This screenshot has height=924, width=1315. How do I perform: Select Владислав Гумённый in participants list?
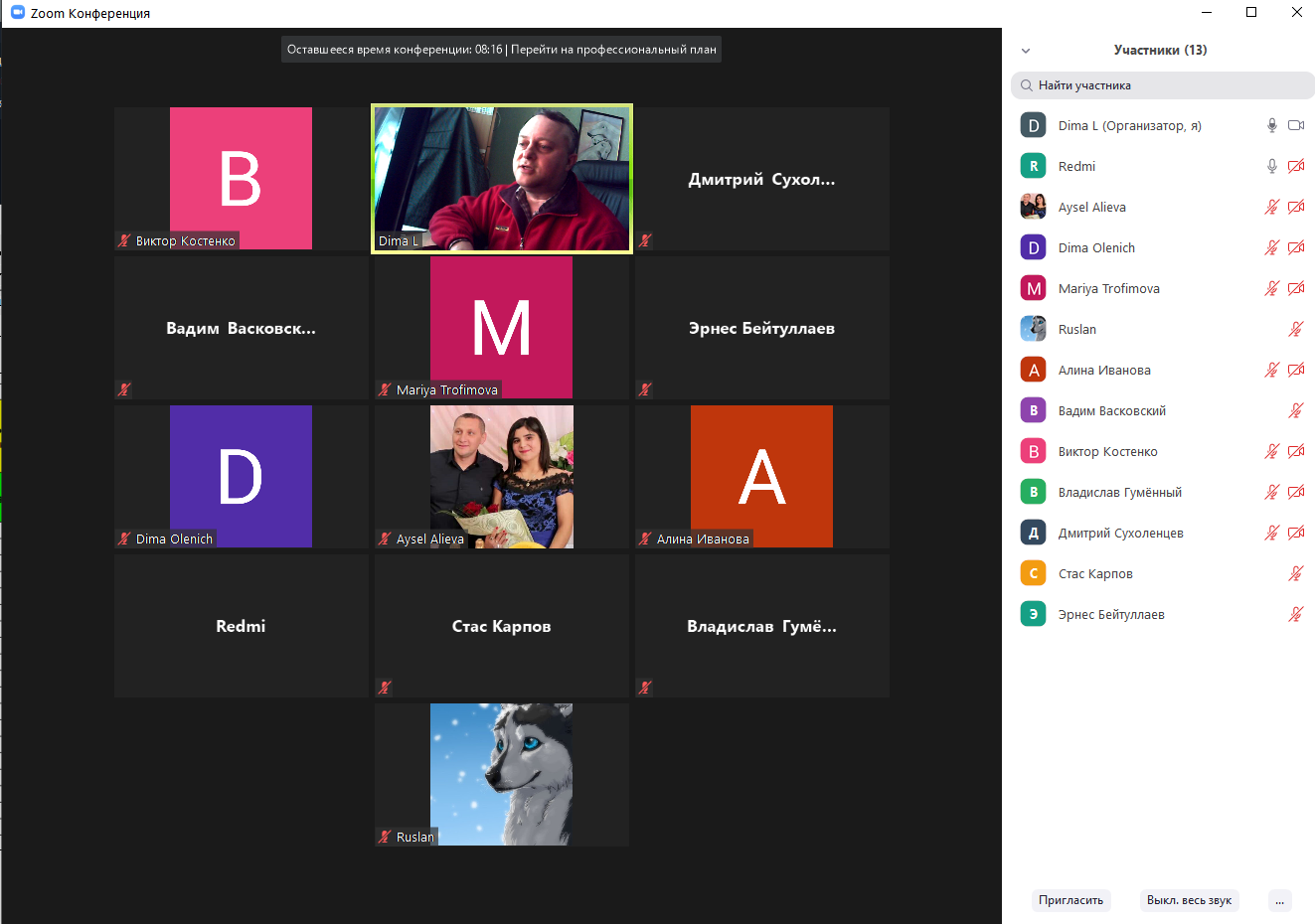click(x=1119, y=492)
